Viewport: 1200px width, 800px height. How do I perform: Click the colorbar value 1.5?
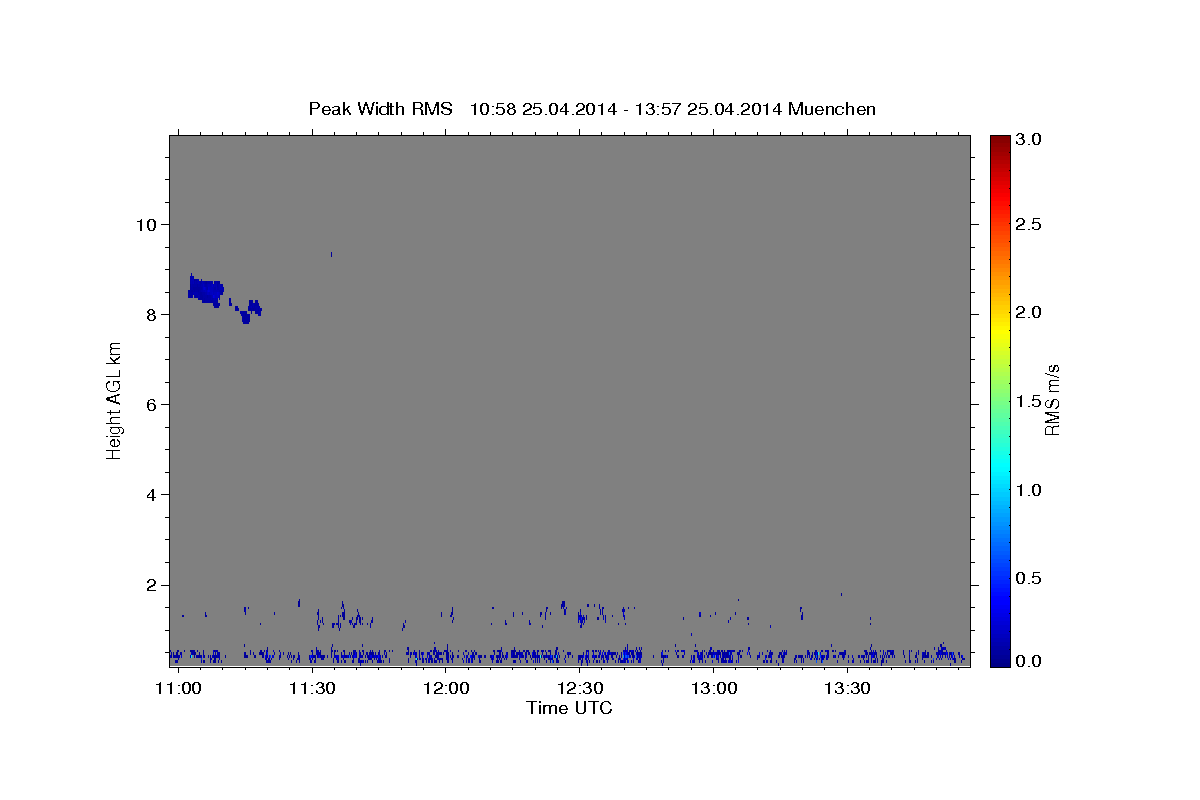1029,401
